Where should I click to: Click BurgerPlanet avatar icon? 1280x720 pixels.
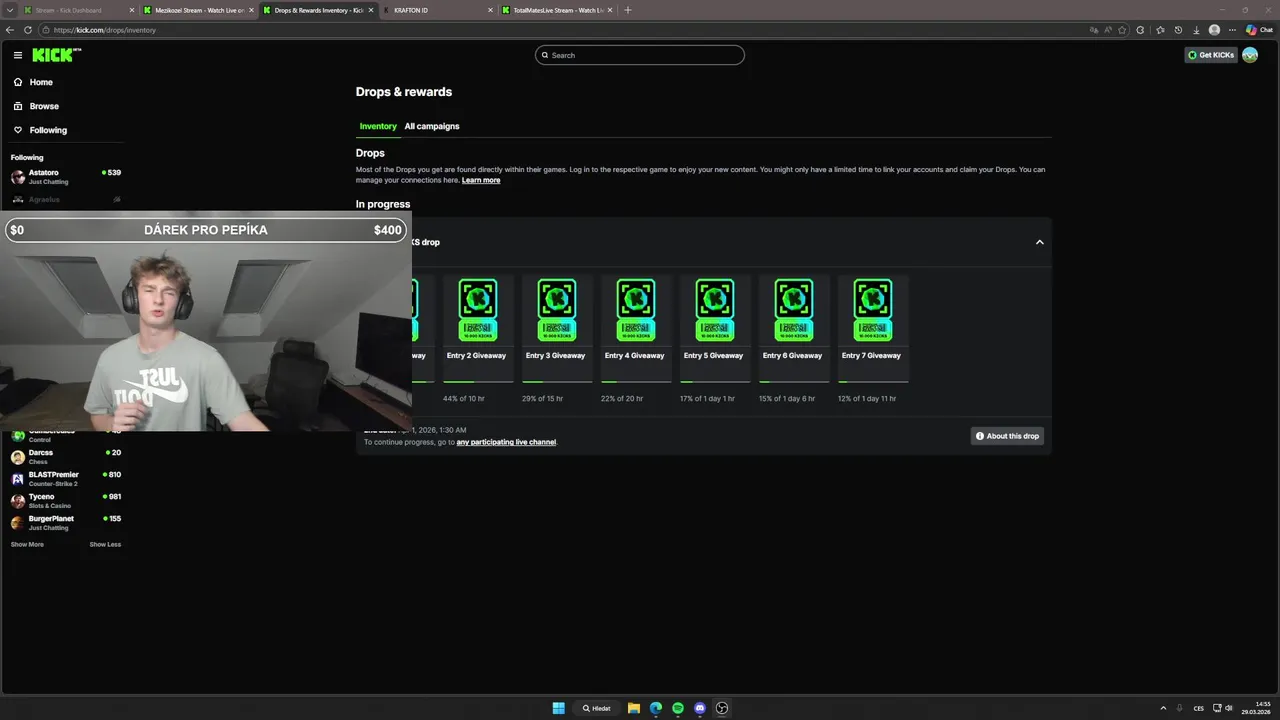pos(18,523)
